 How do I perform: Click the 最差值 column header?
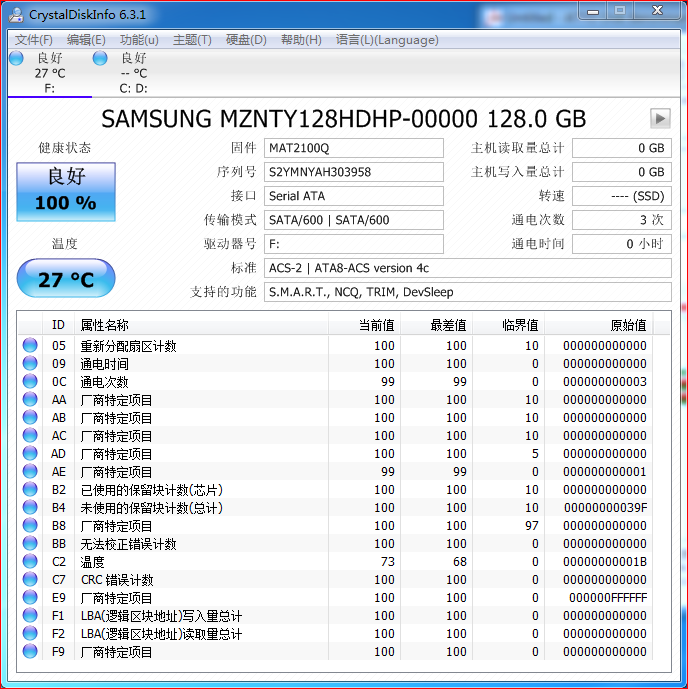coord(436,325)
